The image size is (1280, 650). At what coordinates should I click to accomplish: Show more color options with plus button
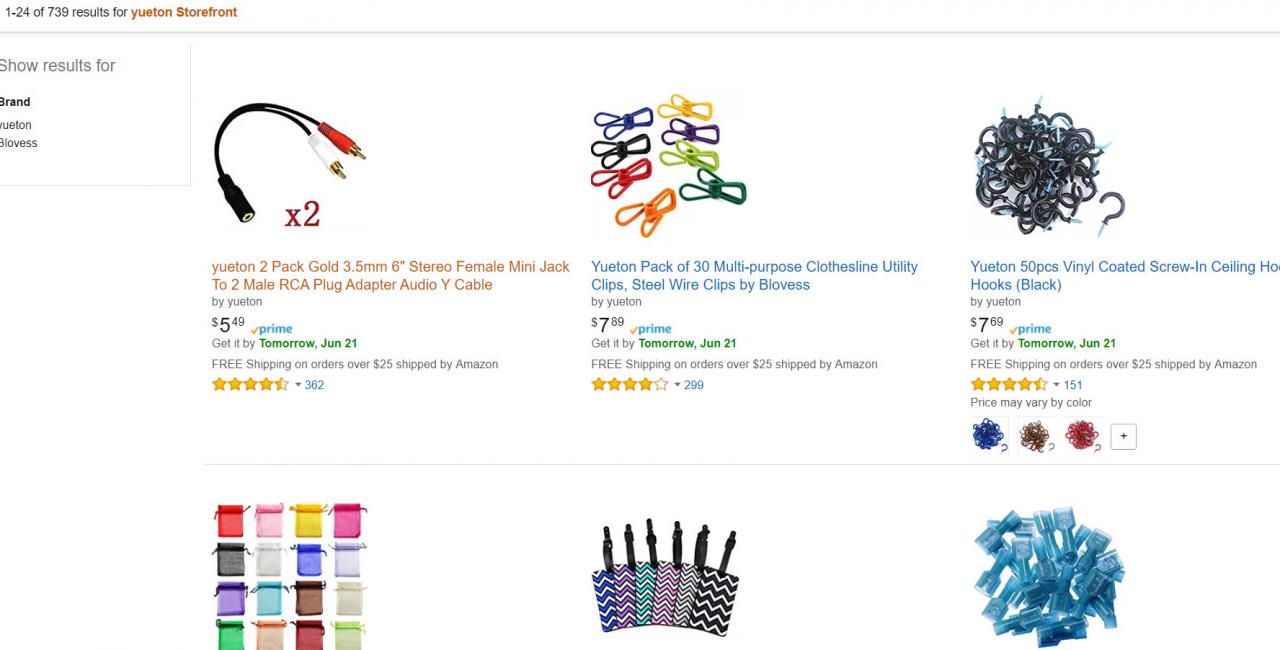coord(1123,437)
